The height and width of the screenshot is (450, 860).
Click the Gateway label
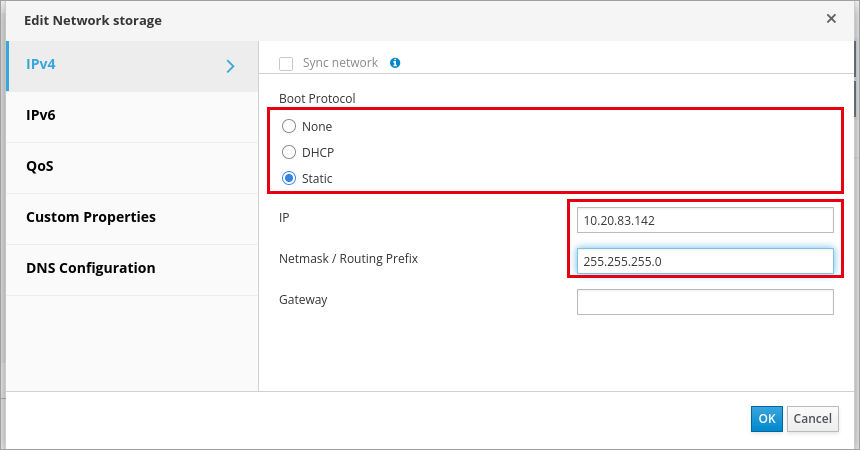pyautogui.click(x=303, y=300)
